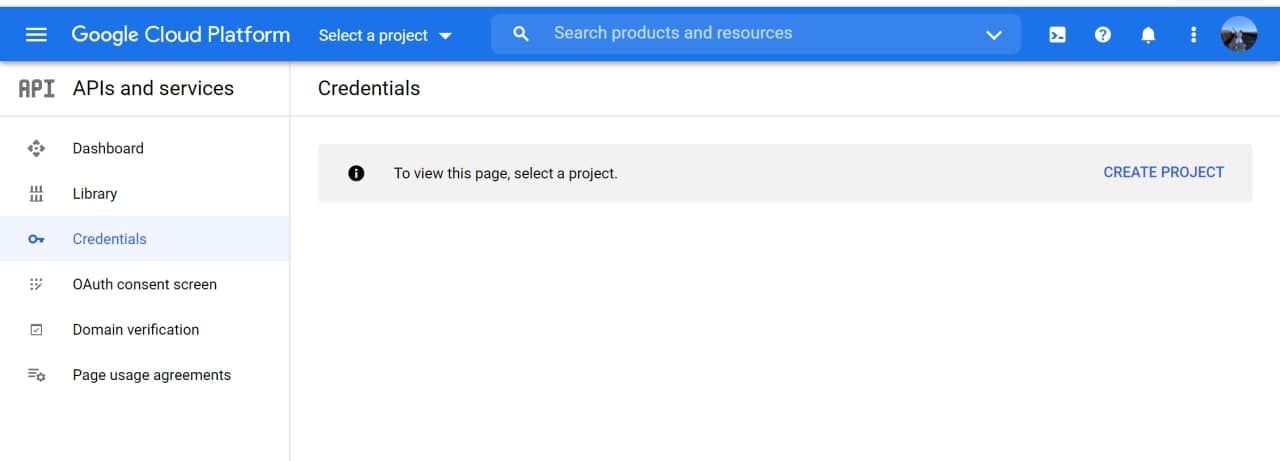Click the OAuth consent screen icon
This screenshot has height=461, width=1280.
(36, 284)
